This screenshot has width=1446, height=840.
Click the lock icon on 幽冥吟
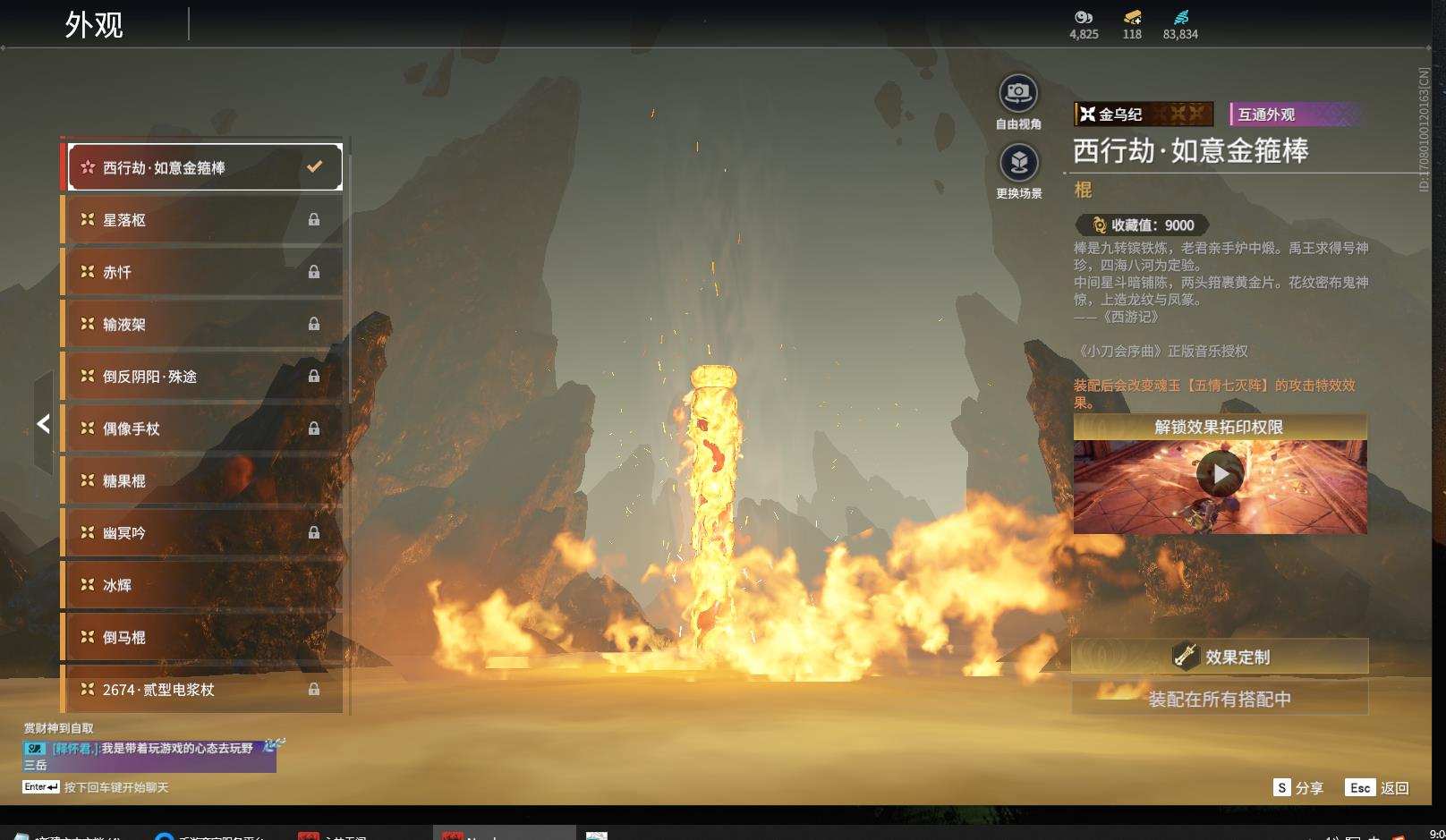pos(314,532)
